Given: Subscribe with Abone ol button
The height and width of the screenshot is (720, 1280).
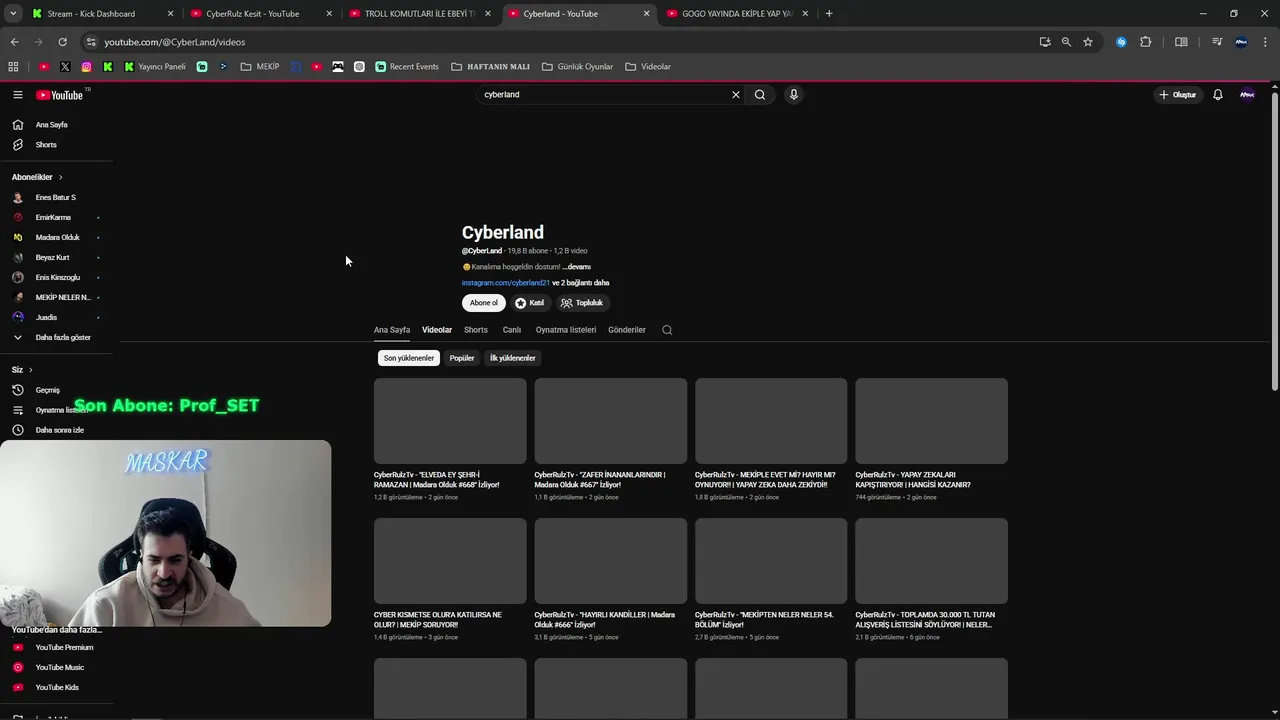Looking at the screenshot, I should tap(484, 303).
